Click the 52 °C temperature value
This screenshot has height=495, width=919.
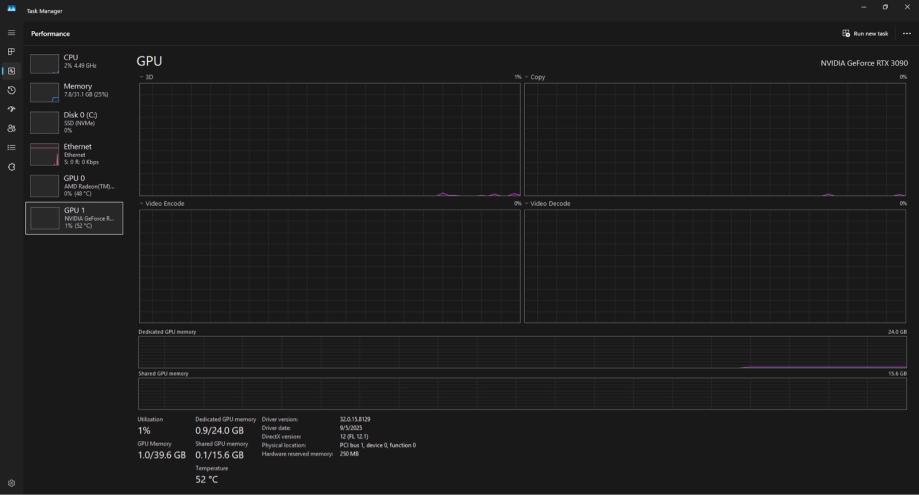[x=206, y=480]
